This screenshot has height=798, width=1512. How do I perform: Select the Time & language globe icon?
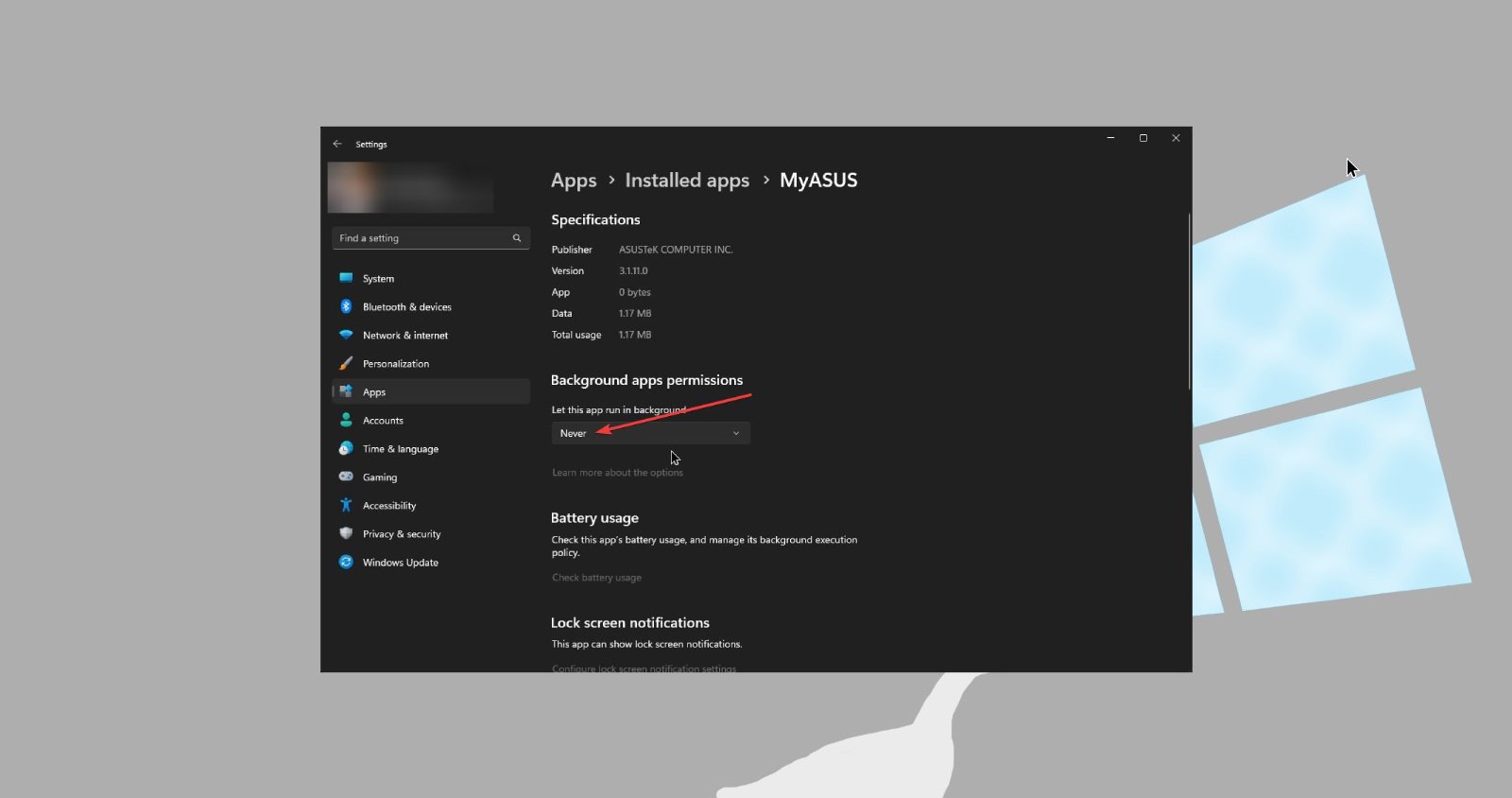tap(346, 448)
